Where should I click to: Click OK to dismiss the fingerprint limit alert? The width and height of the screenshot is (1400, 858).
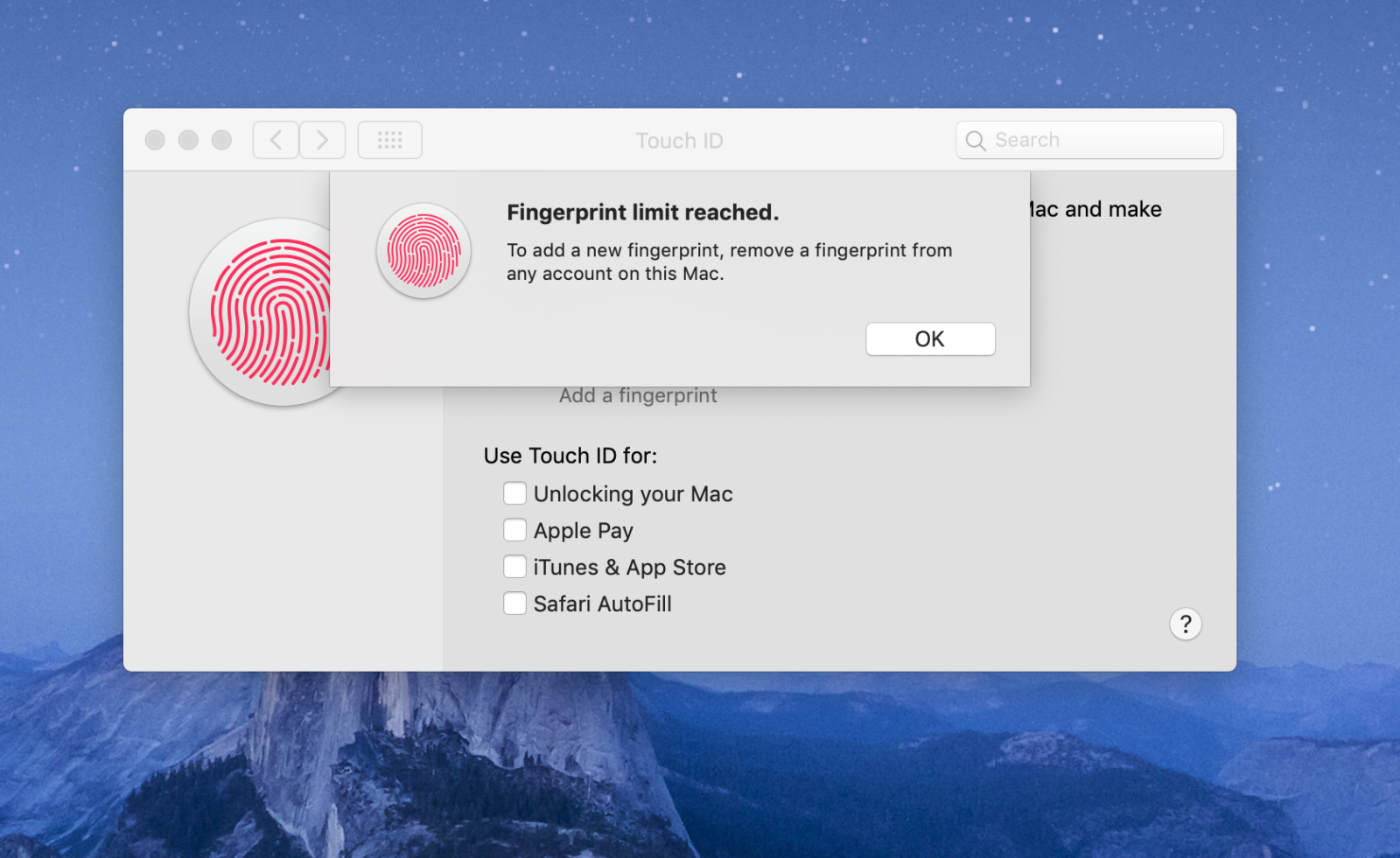click(x=930, y=339)
